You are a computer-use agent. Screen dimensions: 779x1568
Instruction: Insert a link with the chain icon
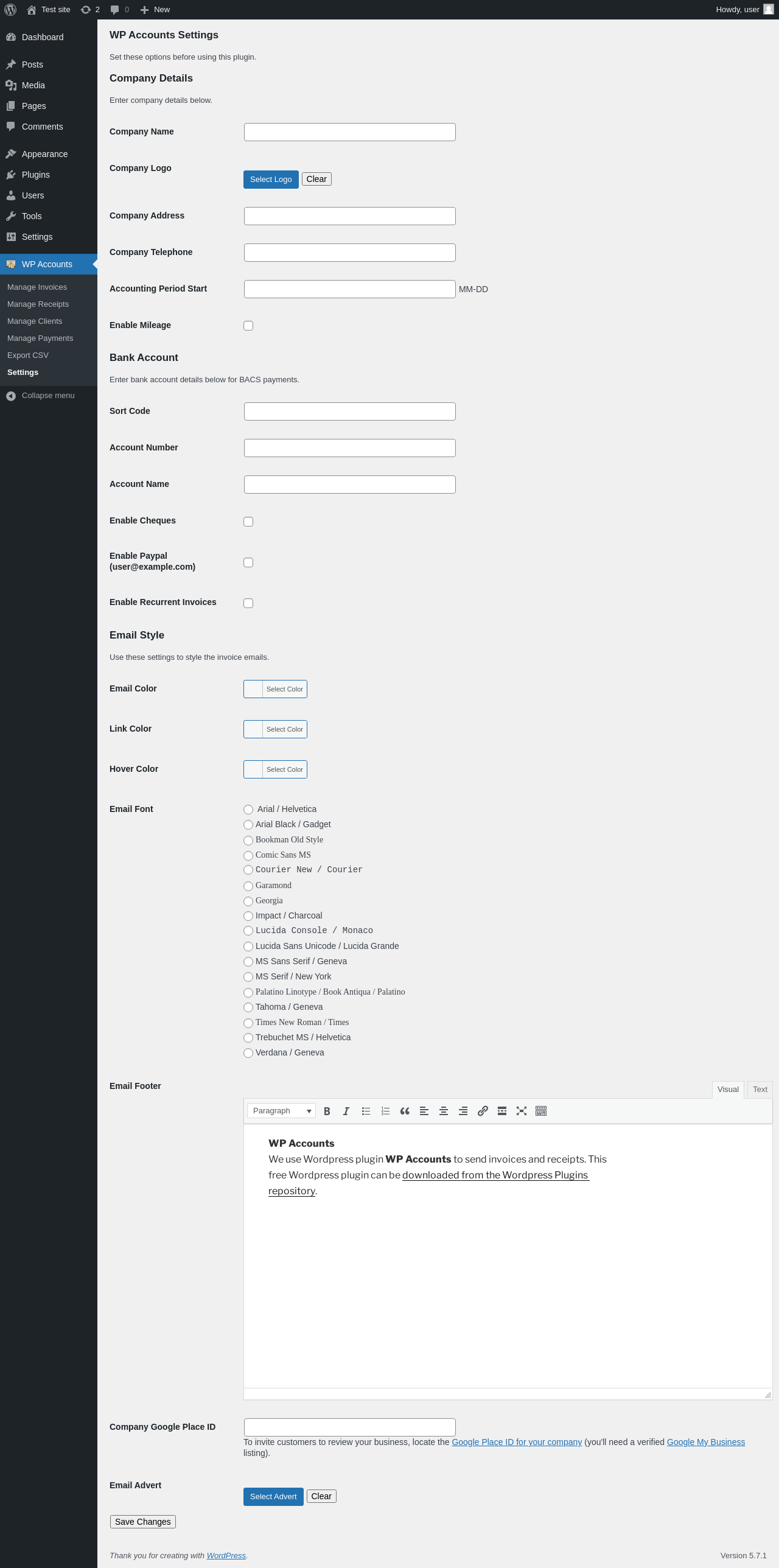[x=483, y=1111]
